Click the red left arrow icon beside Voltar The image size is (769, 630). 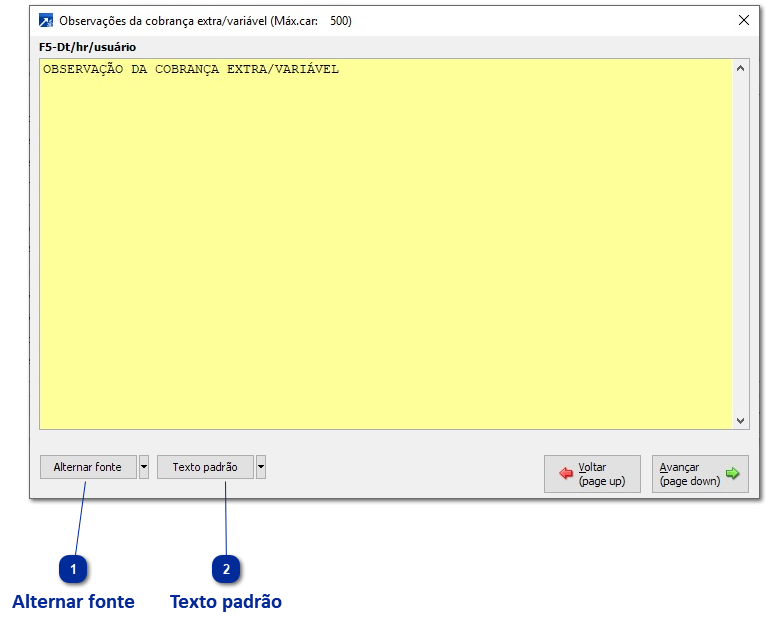[565, 473]
